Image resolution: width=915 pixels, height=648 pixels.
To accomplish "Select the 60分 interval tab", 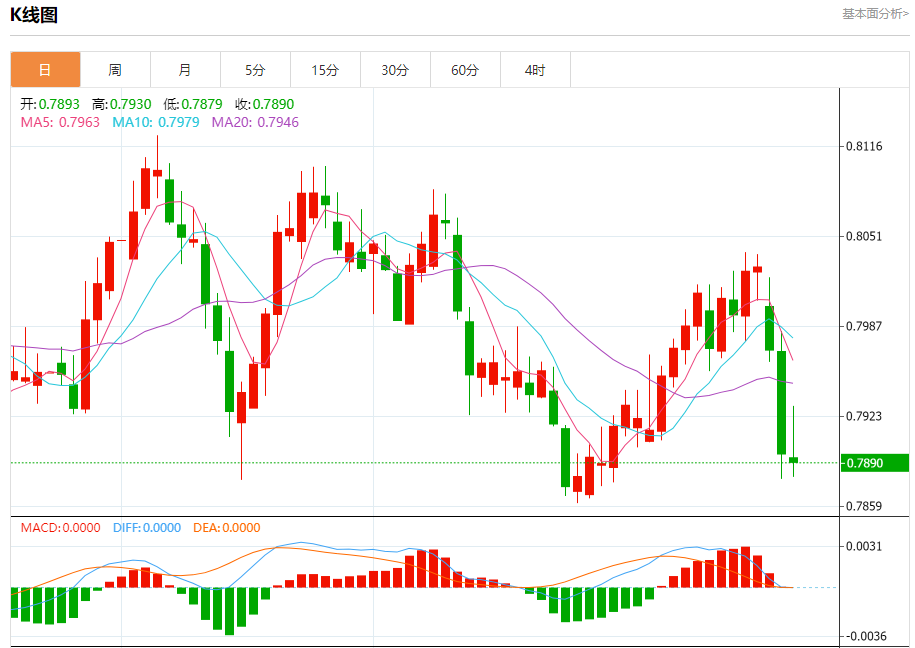I will (466, 70).
